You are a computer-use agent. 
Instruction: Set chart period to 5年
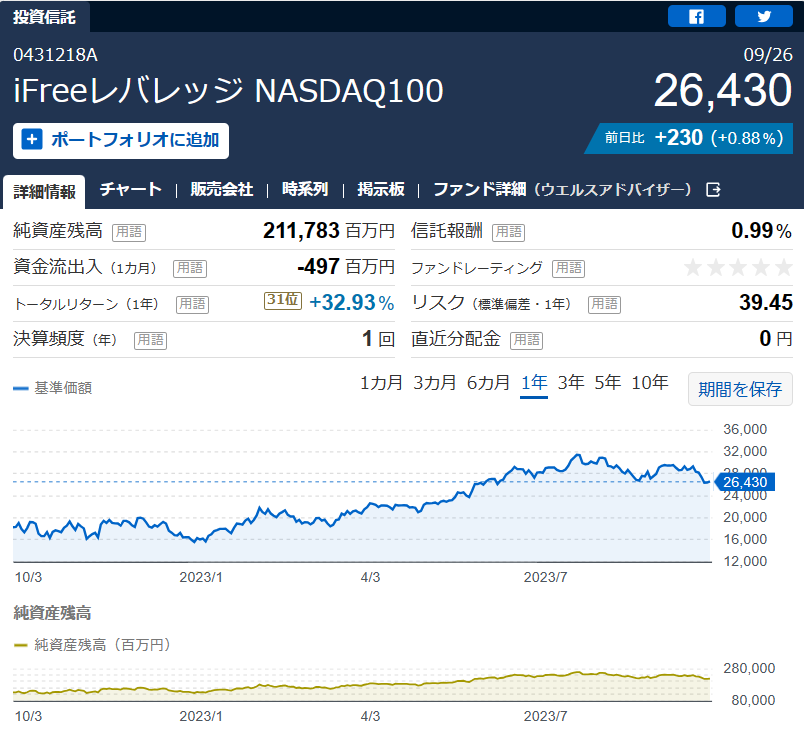[608, 382]
